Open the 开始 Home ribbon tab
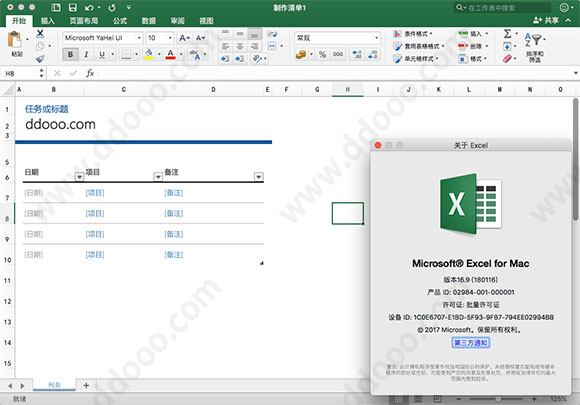The width and height of the screenshot is (580, 405). 19,21
